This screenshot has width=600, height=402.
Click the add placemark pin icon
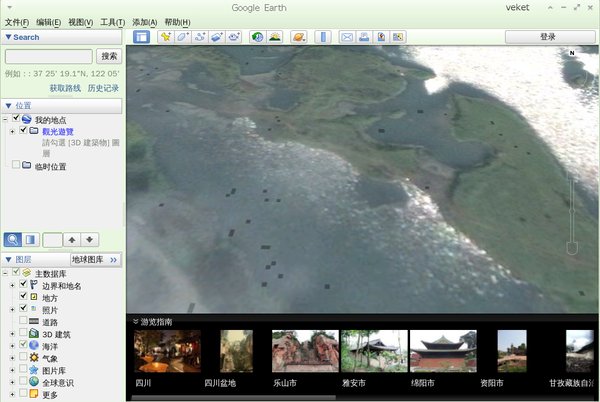pyautogui.click(x=167, y=37)
